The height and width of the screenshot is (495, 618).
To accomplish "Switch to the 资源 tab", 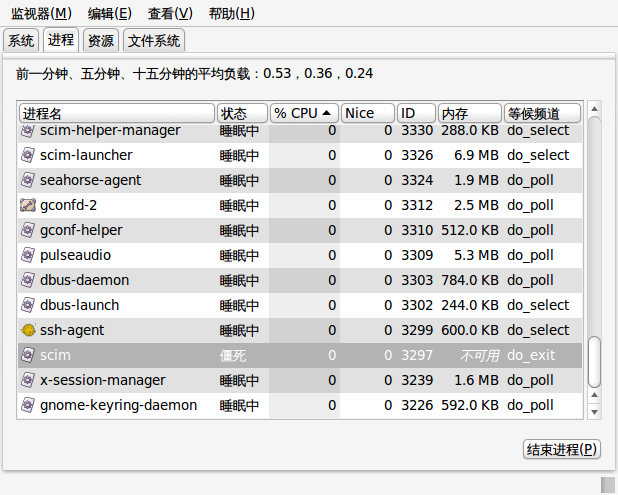I will (x=101, y=41).
